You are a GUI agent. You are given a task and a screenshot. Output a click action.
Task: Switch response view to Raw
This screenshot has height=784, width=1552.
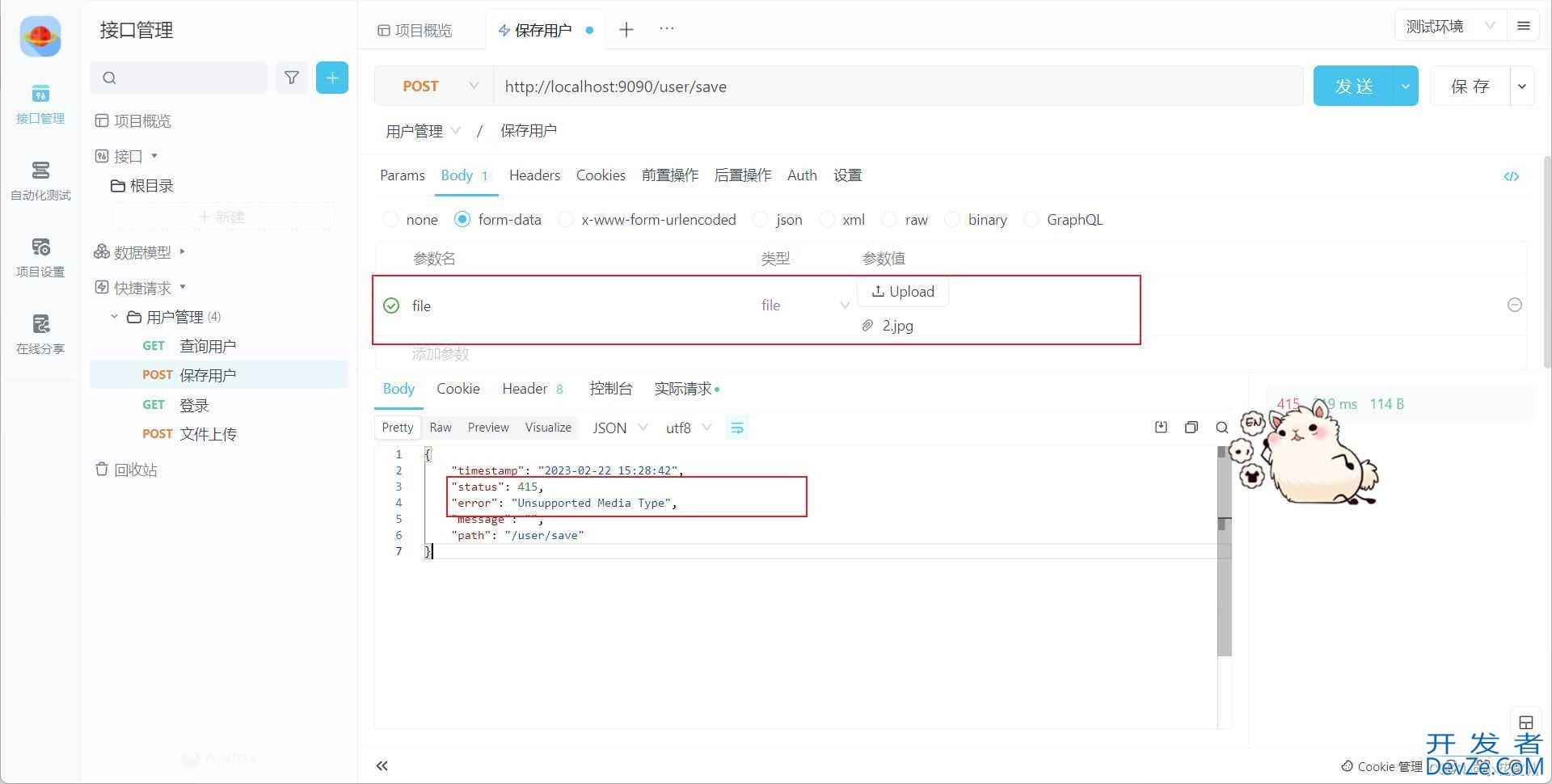pos(441,428)
